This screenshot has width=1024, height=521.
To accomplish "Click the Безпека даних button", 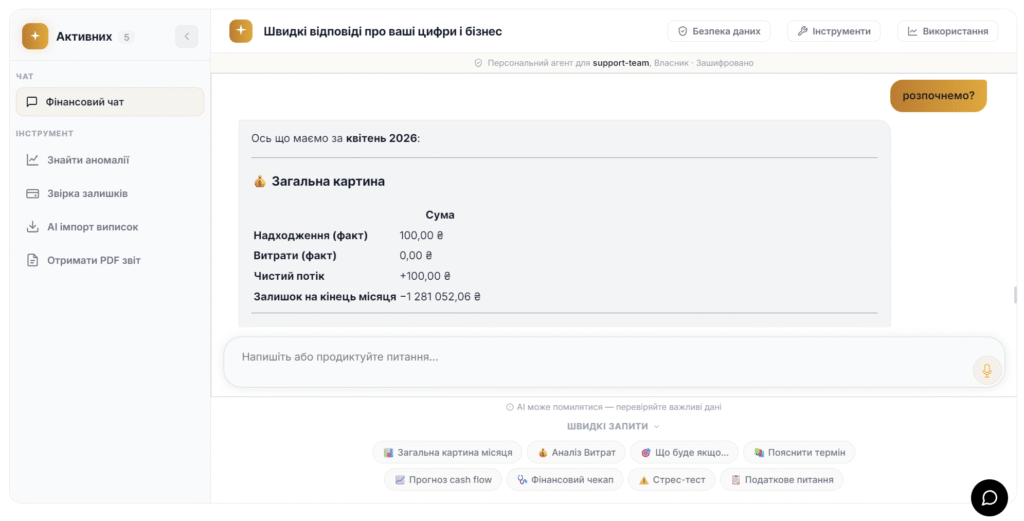I will pyautogui.click(x=719, y=31).
